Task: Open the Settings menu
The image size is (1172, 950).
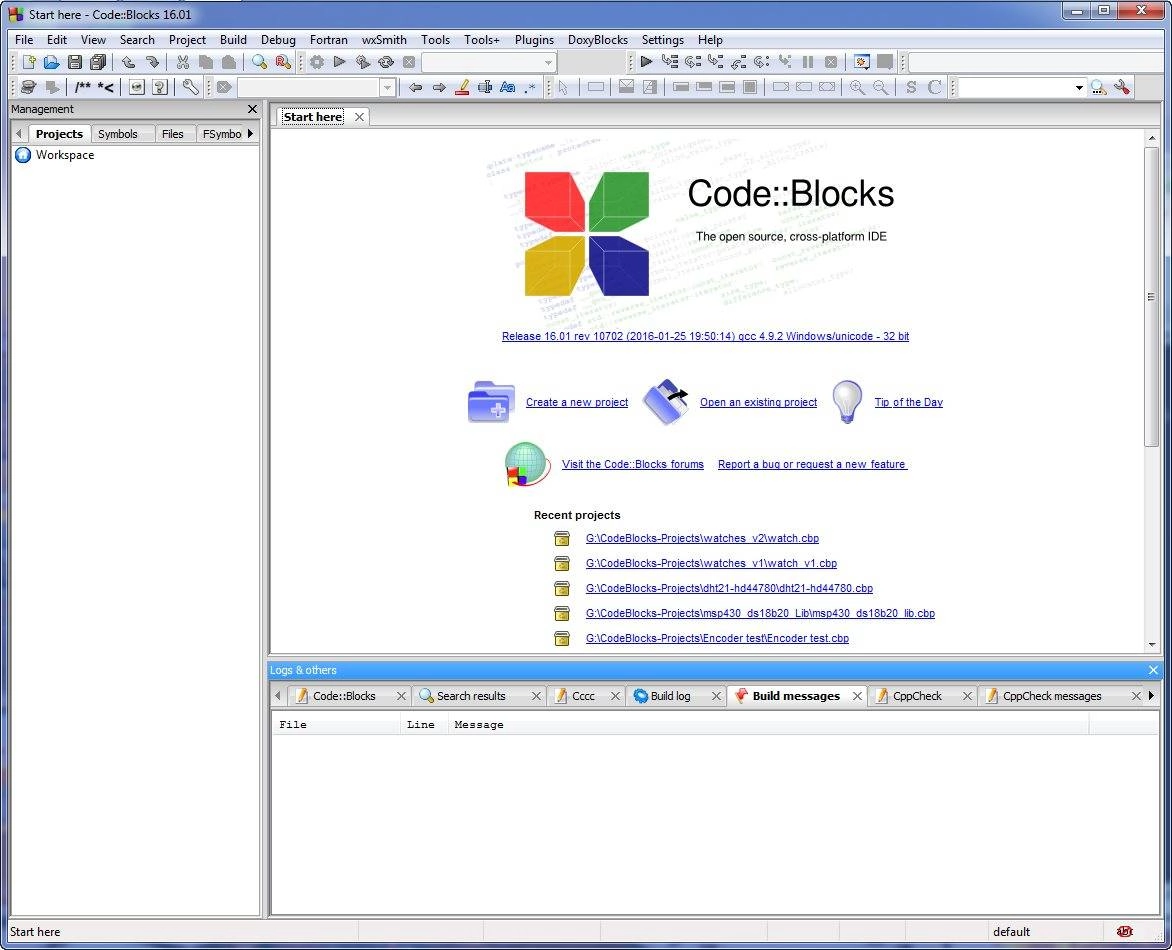Action: 663,40
